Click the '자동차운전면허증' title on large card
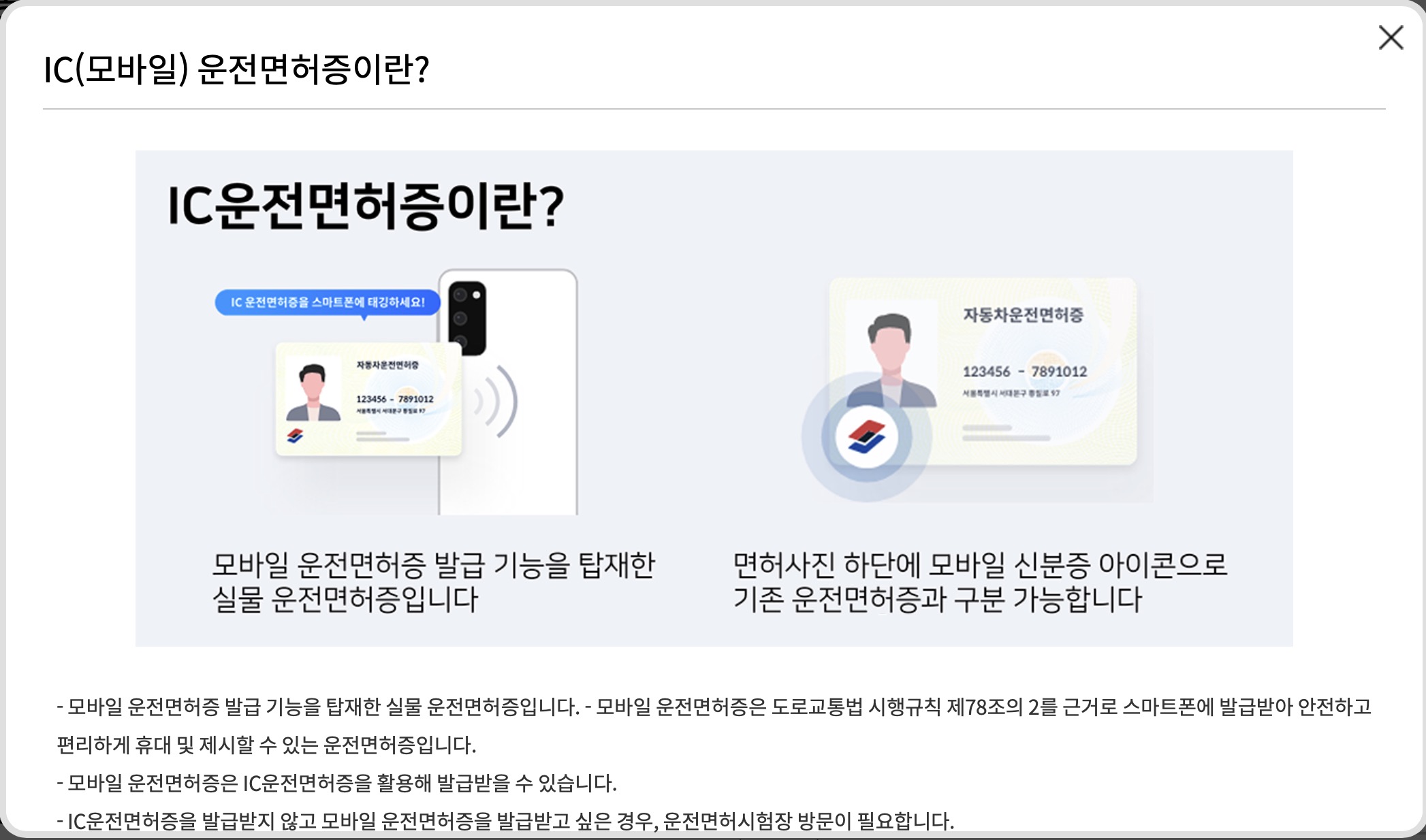 click(1023, 314)
